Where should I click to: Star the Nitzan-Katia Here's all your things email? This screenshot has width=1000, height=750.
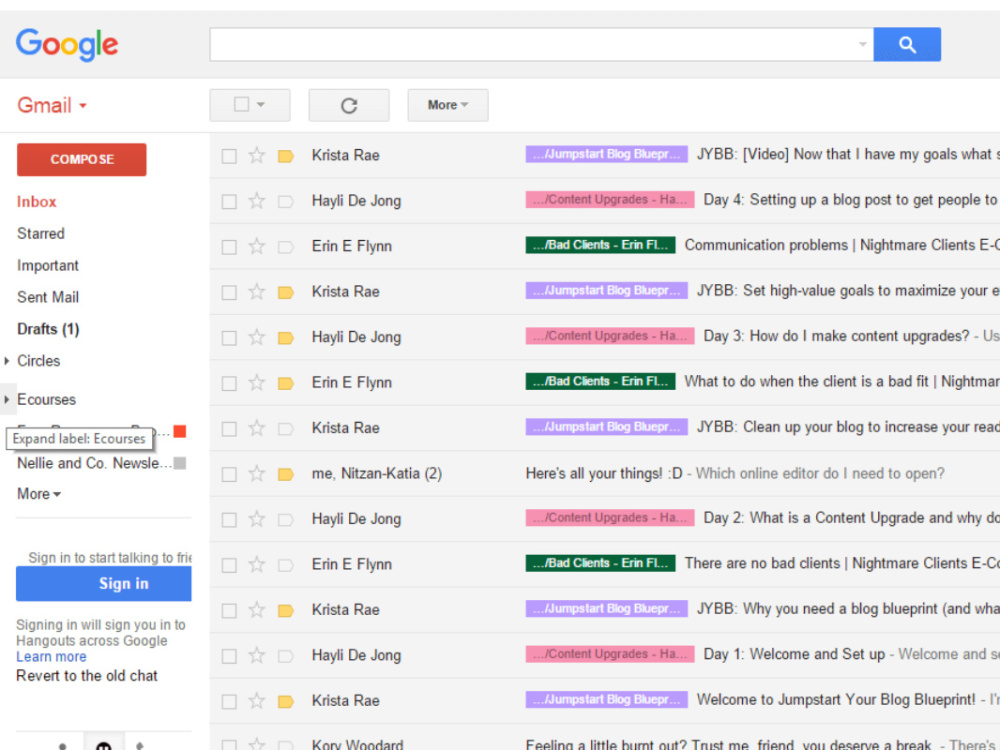coord(256,473)
